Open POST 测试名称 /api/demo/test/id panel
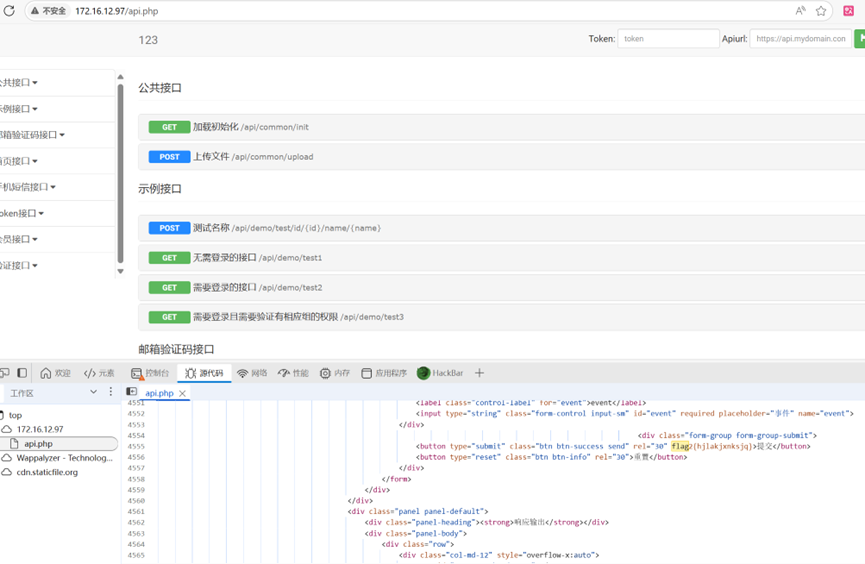 [x=501, y=228]
